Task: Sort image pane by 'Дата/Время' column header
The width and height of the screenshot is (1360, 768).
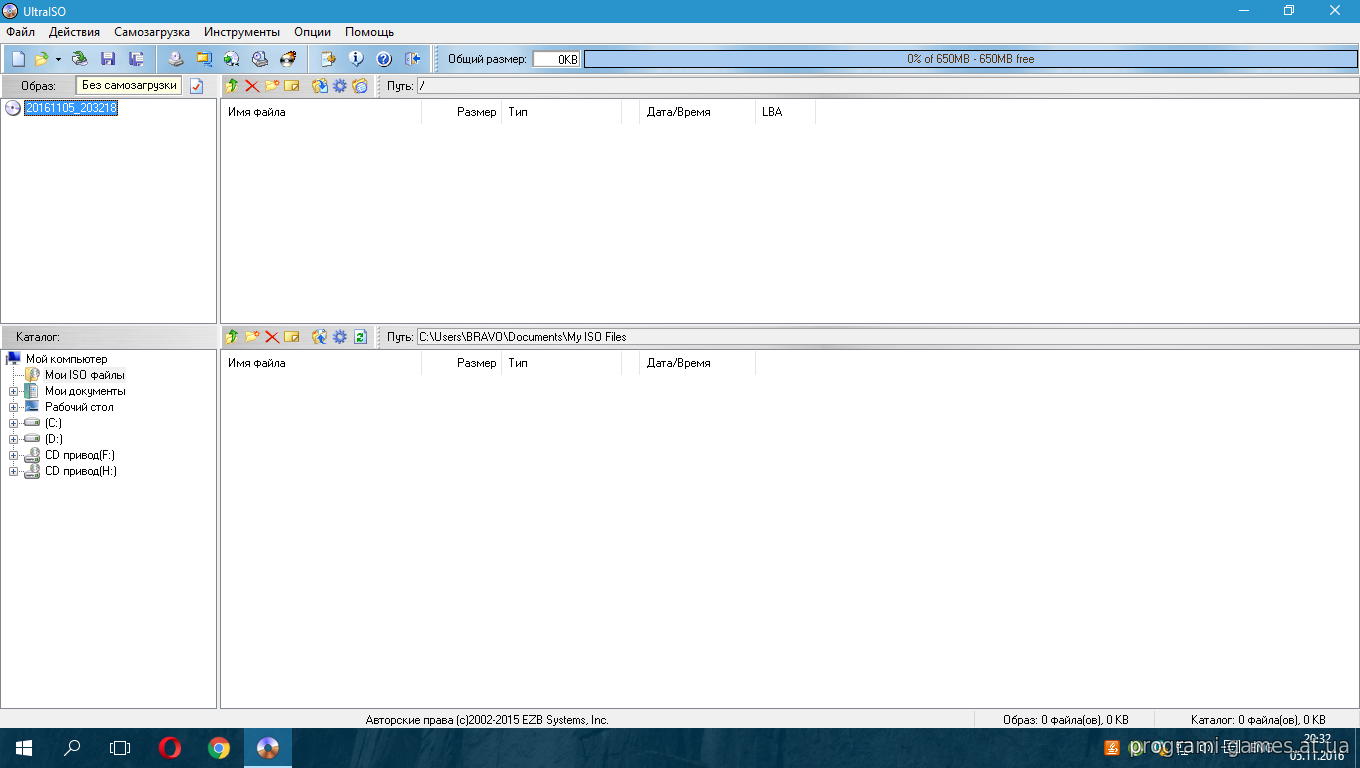Action: tap(697, 112)
